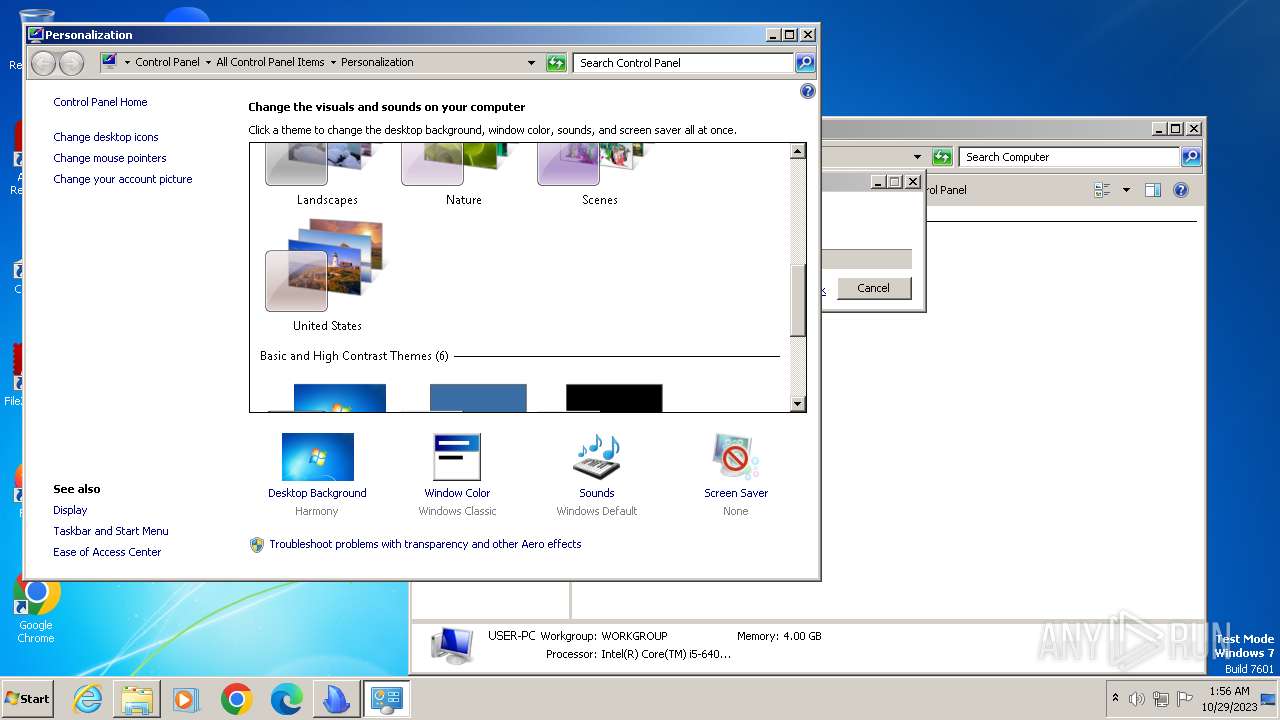This screenshot has height=720, width=1280.
Task: Select the Nature theme
Action: click(x=464, y=174)
